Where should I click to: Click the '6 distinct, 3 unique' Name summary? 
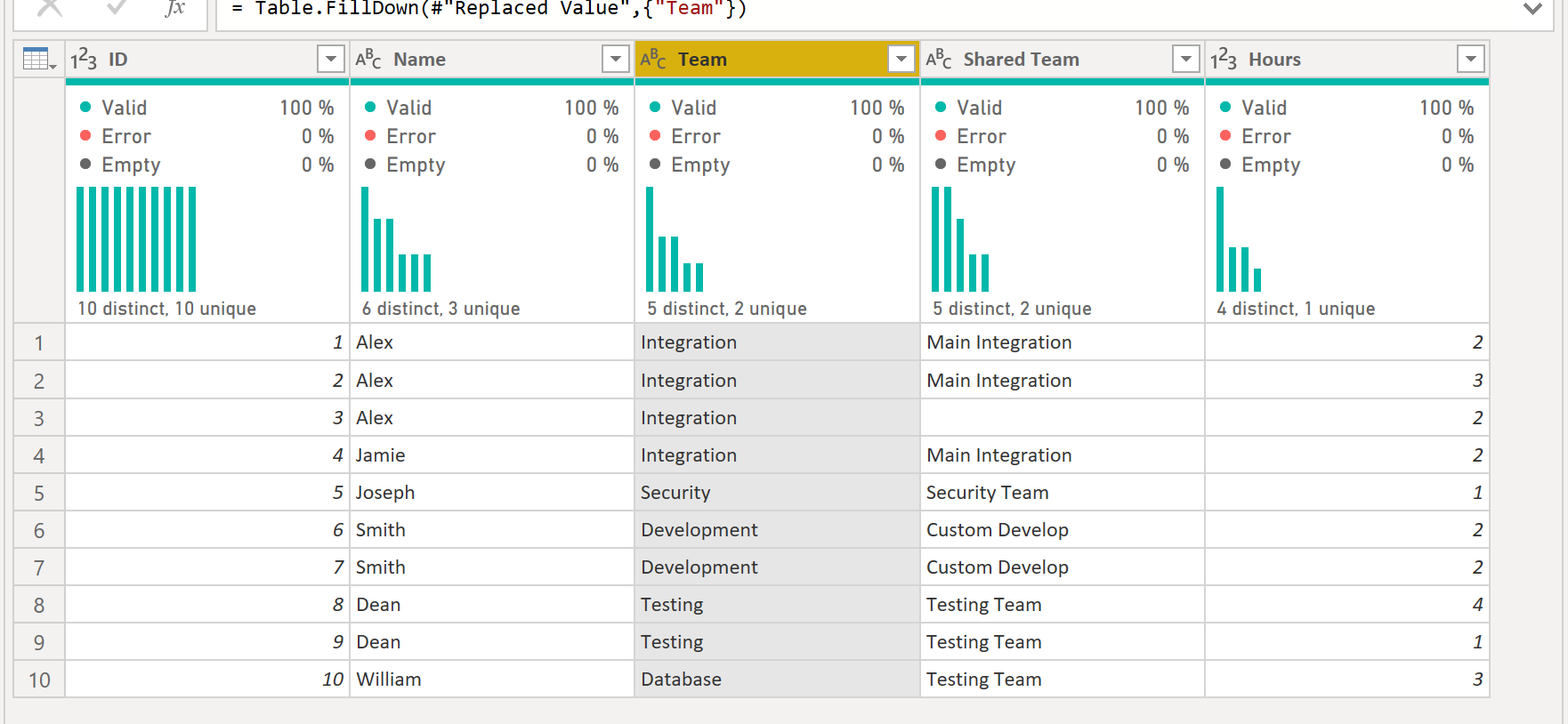point(440,309)
